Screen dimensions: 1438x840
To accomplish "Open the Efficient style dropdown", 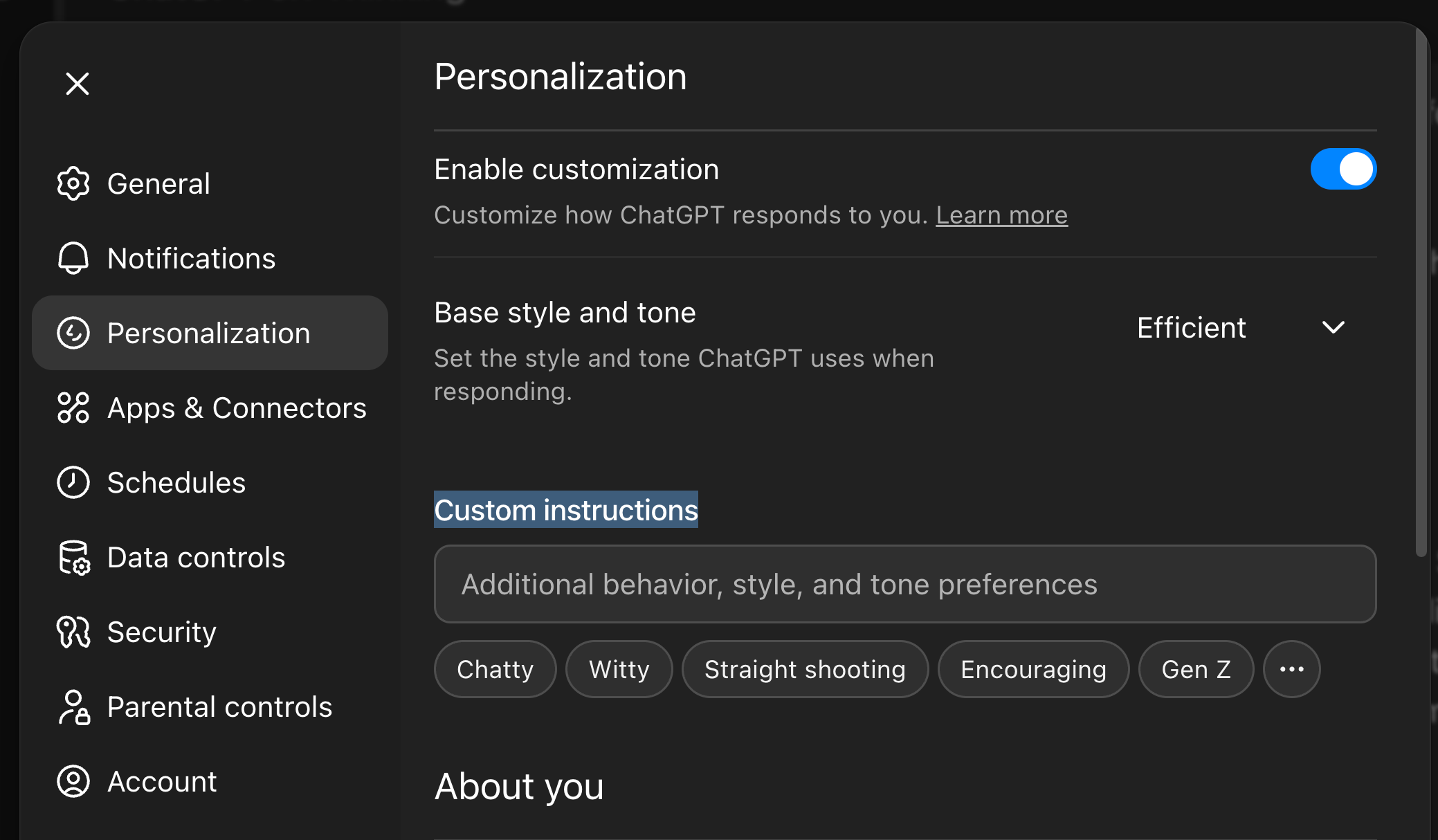I will click(x=1191, y=328).
